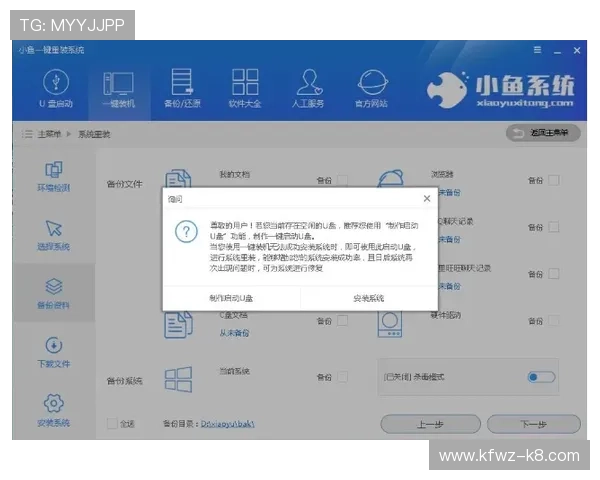Click the 我的文档 label

234,175
